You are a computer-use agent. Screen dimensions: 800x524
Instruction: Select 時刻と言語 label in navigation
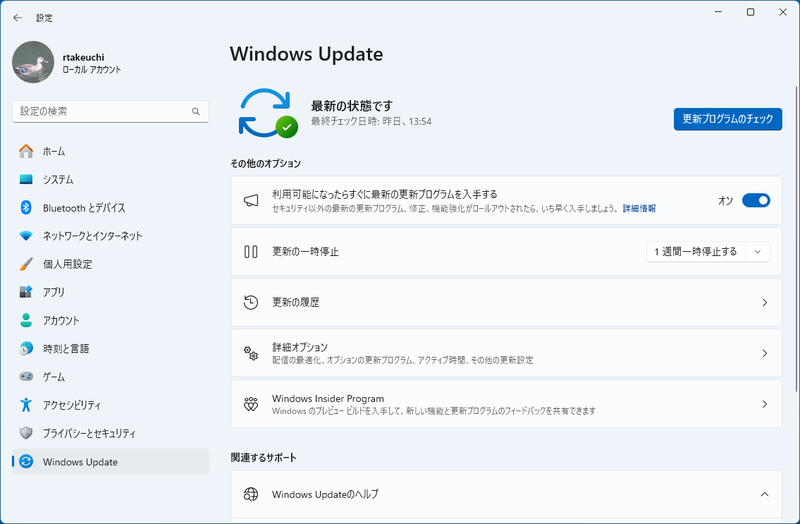point(66,349)
